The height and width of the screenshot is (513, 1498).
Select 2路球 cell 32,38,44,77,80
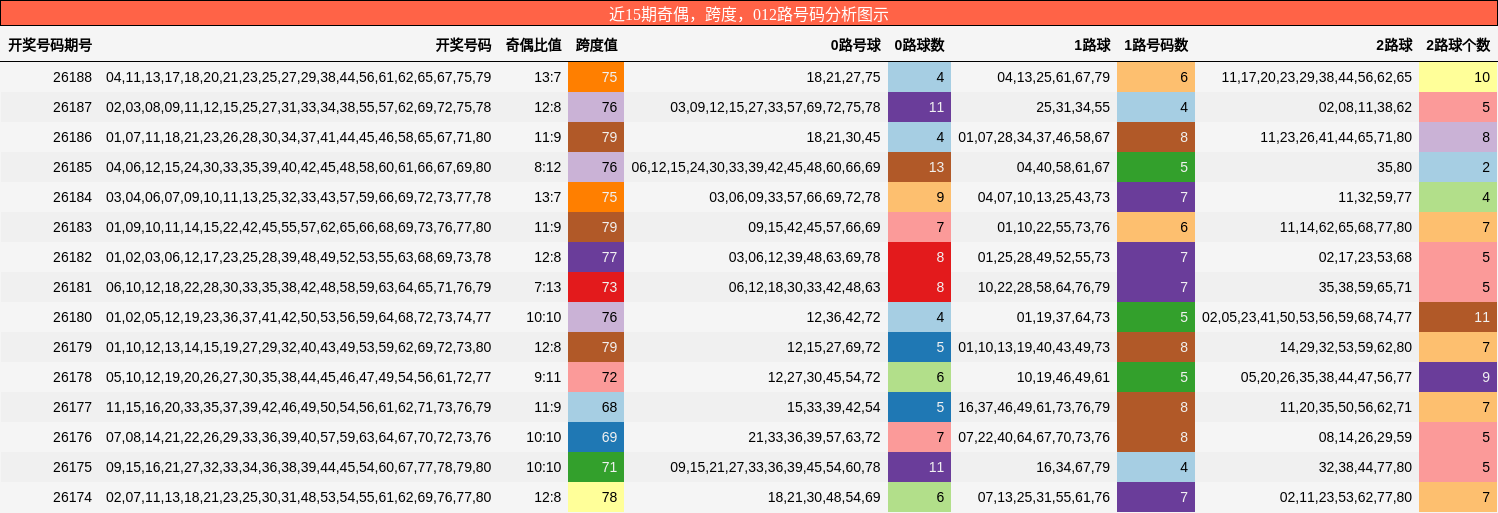click(1365, 467)
